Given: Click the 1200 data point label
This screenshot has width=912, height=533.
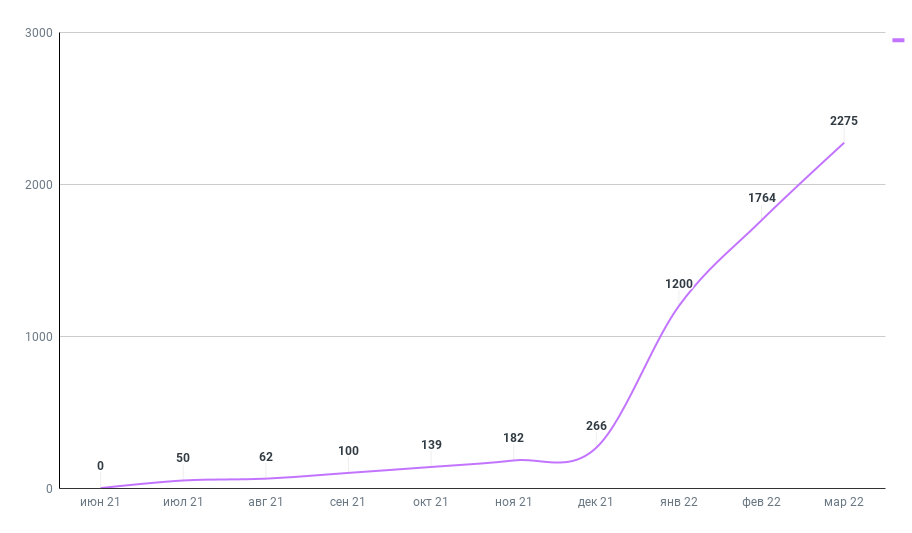Looking at the screenshot, I should [679, 284].
